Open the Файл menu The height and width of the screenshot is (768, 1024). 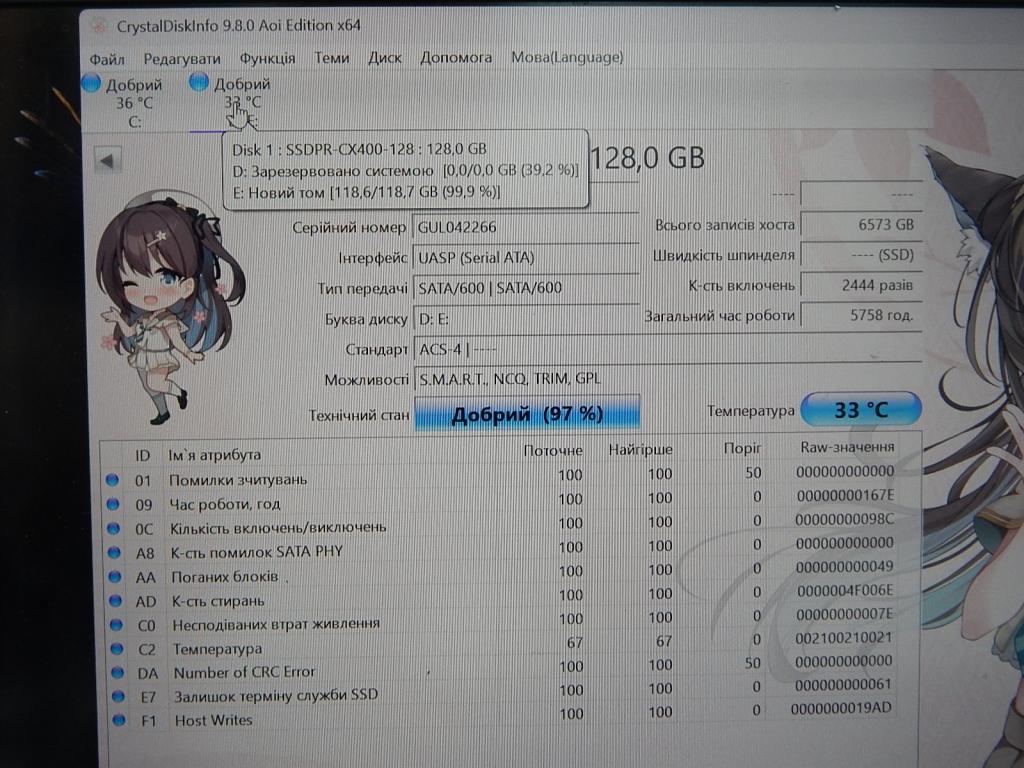[x=107, y=59]
